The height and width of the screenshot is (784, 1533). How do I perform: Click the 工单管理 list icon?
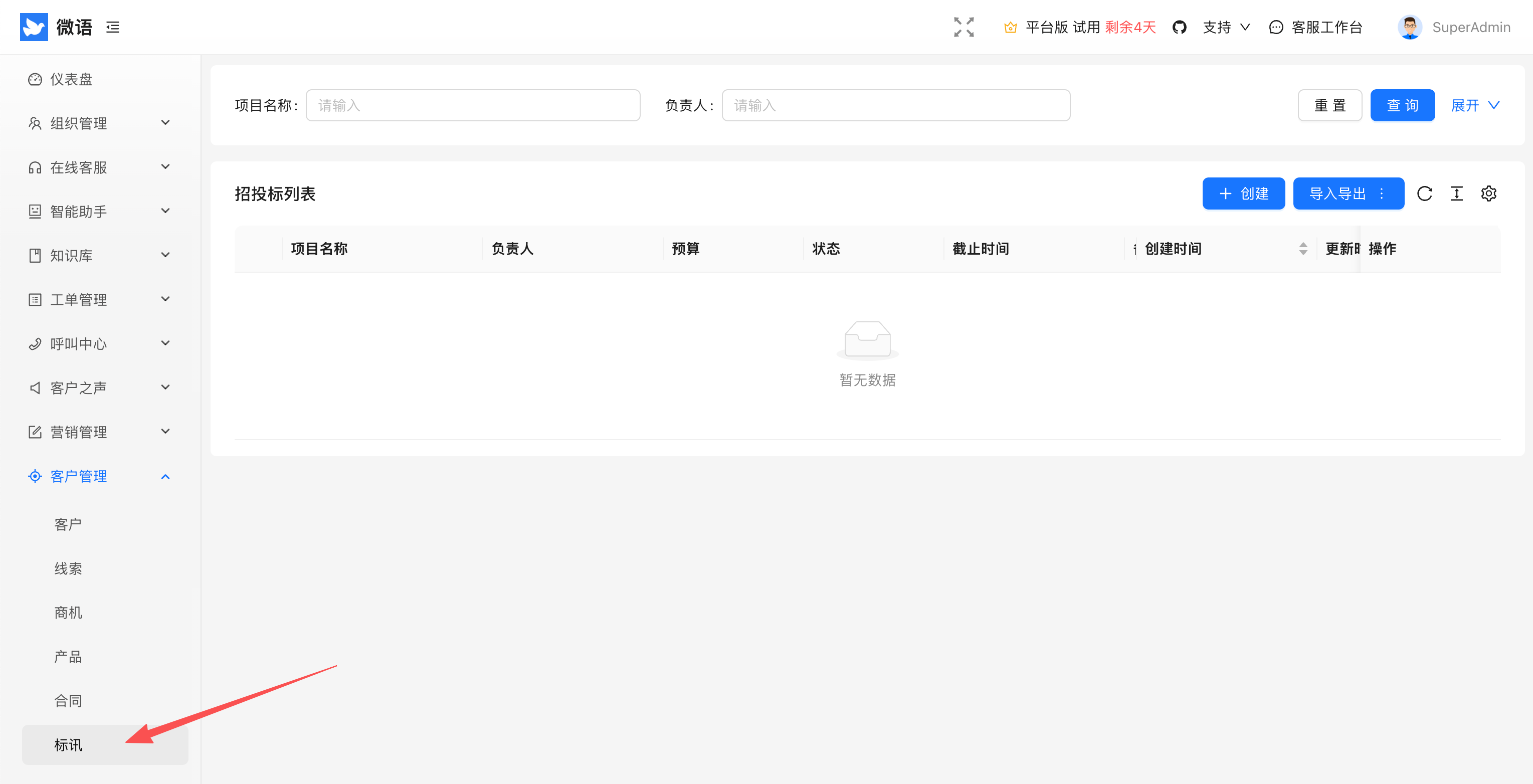pos(35,299)
